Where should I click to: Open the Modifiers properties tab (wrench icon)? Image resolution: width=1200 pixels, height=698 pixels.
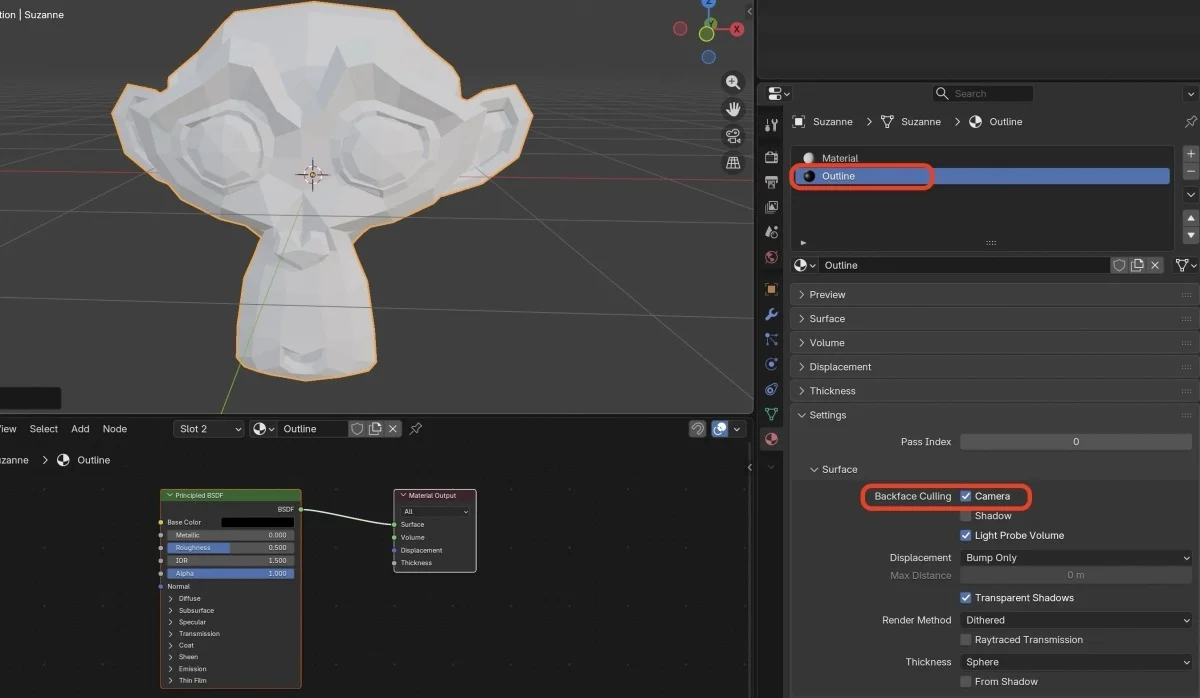point(771,315)
